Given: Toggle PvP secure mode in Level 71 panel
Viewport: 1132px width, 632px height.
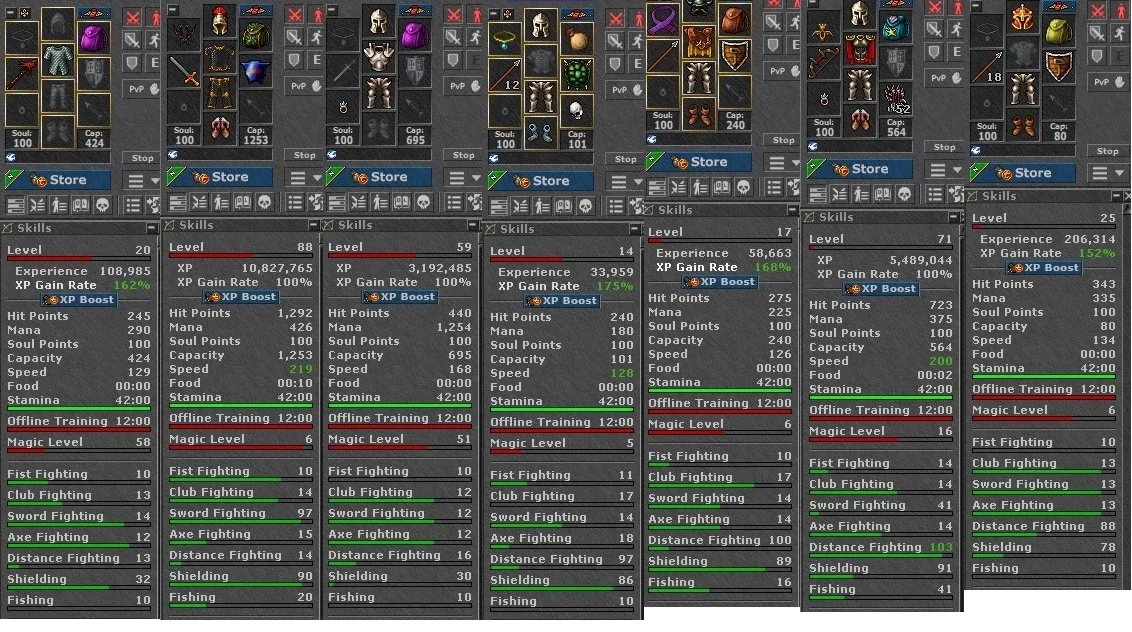Looking at the screenshot, I should click(x=945, y=77).
